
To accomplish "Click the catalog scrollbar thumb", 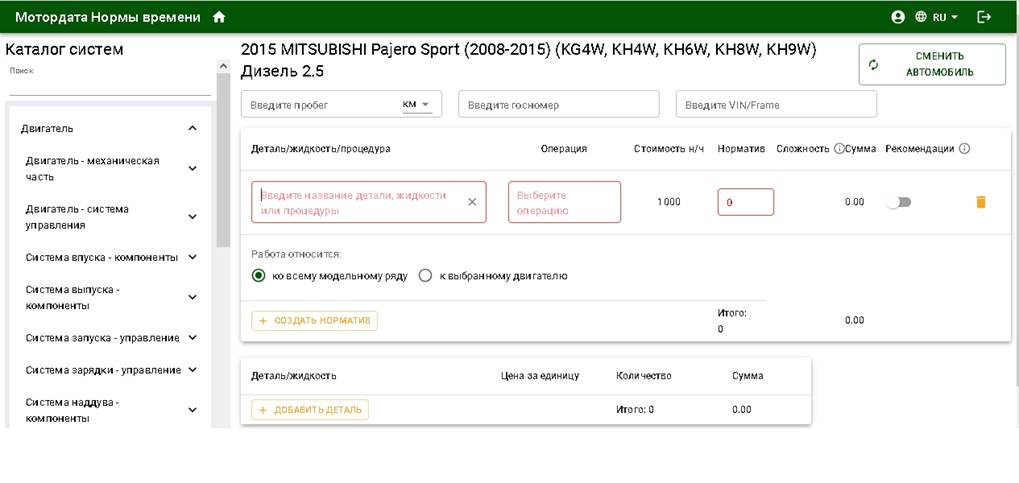I will (224, 160).
